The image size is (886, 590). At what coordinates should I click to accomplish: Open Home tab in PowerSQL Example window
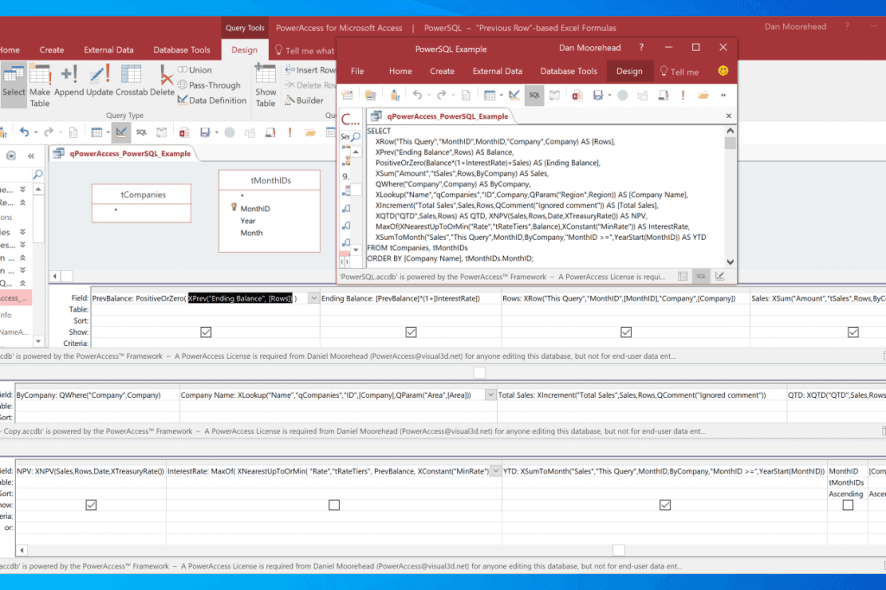(x=400, y=71)
